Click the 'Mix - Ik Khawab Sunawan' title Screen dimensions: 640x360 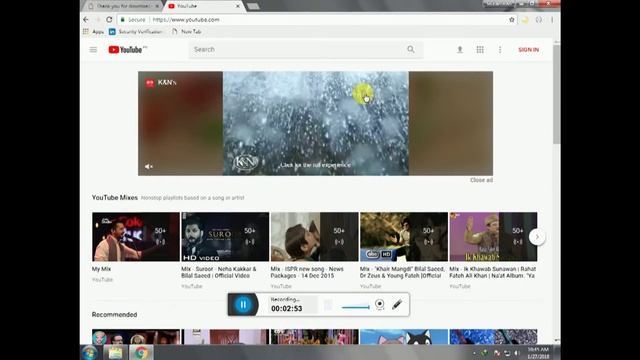click(493, 272)
